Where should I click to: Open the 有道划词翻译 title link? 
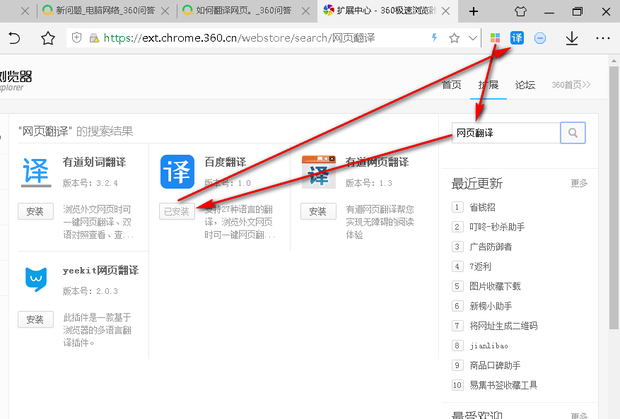[x=94, y=162]
